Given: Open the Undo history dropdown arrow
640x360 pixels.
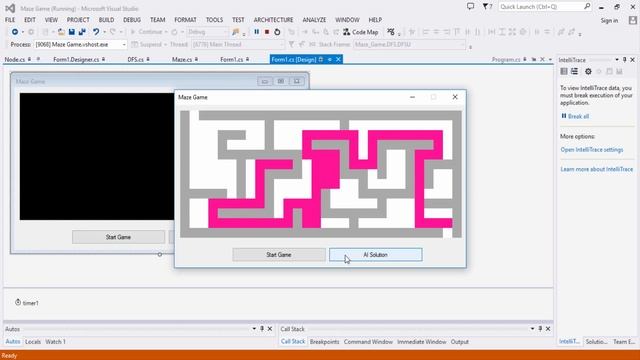Looking at the screenshot, I should [x=104, y=32].
